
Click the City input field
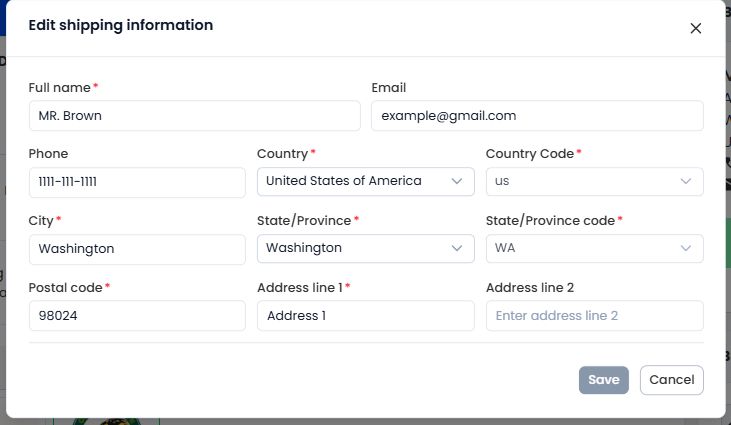[137, 249]
